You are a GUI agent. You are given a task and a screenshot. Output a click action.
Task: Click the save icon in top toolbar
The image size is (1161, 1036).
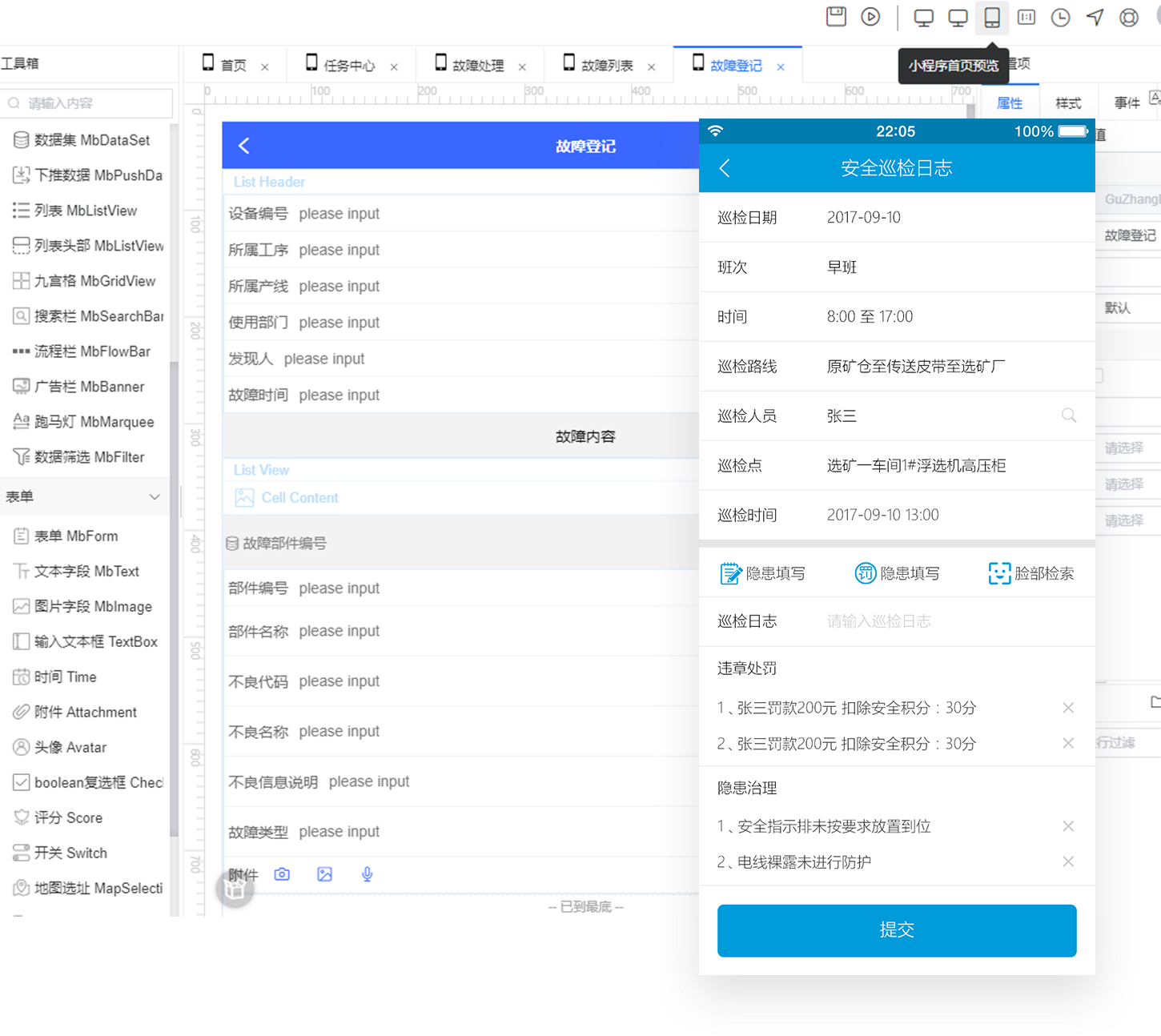(x=836, y=17)
